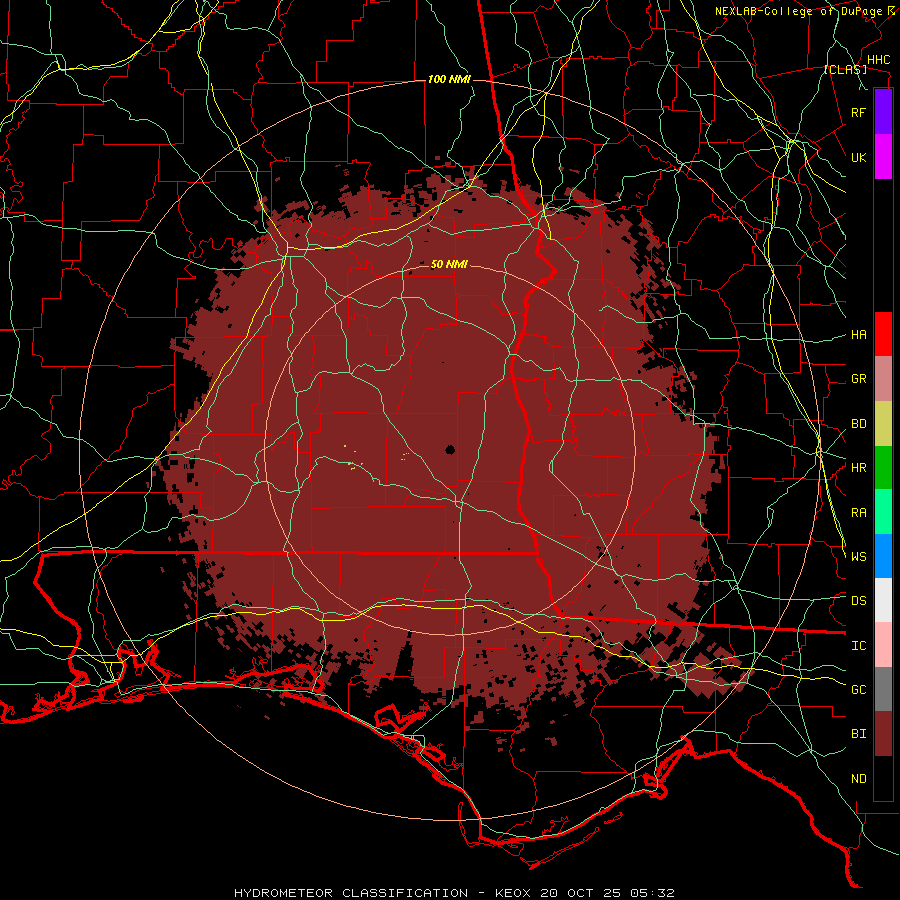Click the WS blue legend swatch
Viewport: 900px width, 900px height.
pos(883,556)
